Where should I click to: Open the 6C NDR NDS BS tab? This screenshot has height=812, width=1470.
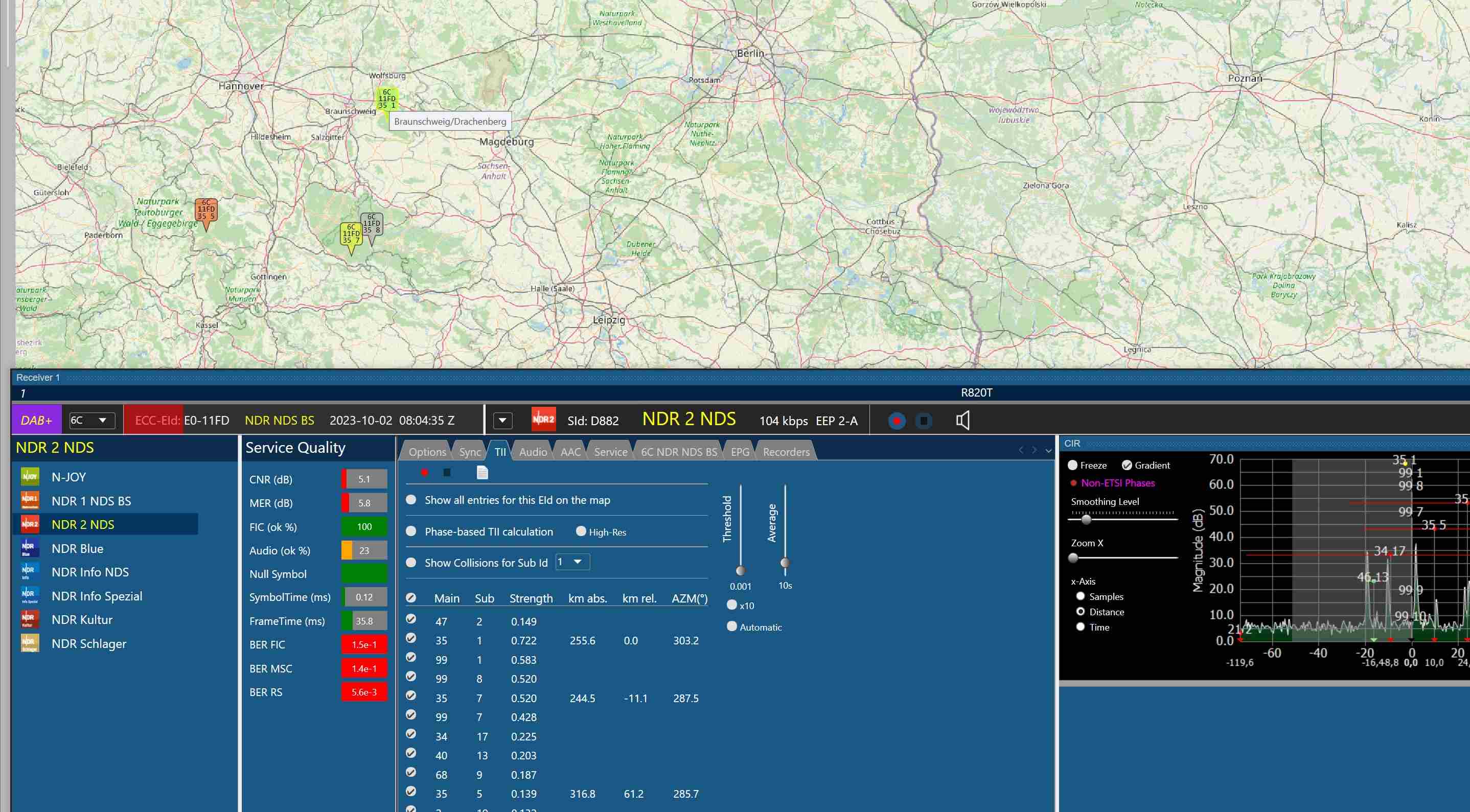click(x=679, y=452)
